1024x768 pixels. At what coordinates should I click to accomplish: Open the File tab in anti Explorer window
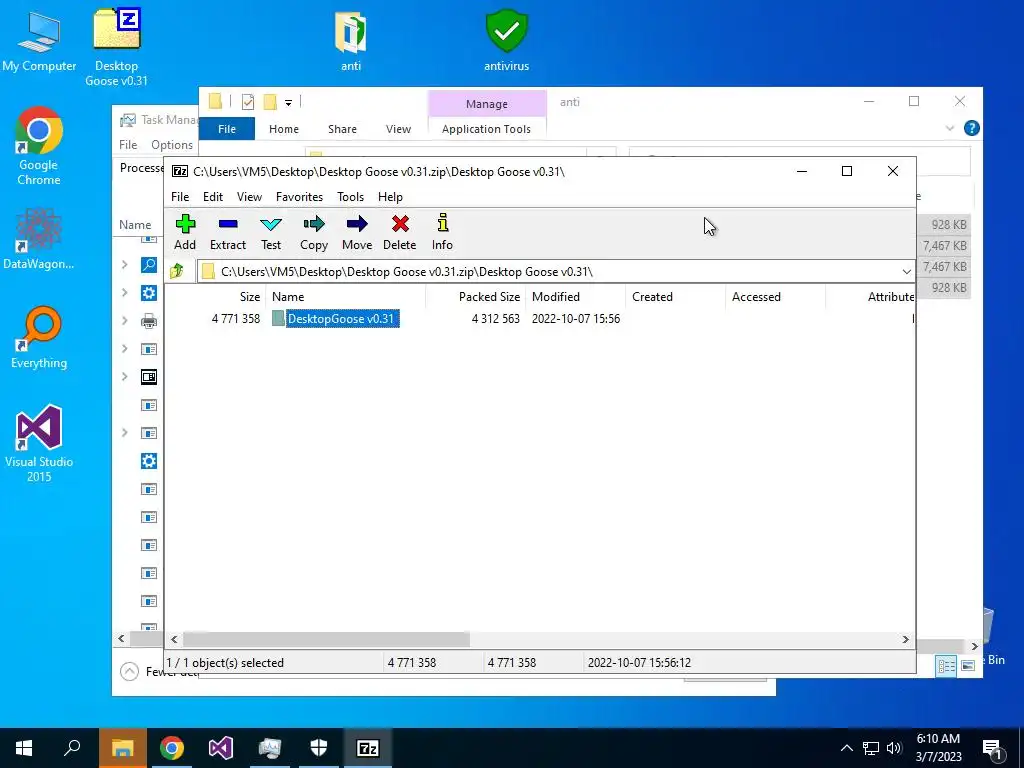click(x=227, y=129)
